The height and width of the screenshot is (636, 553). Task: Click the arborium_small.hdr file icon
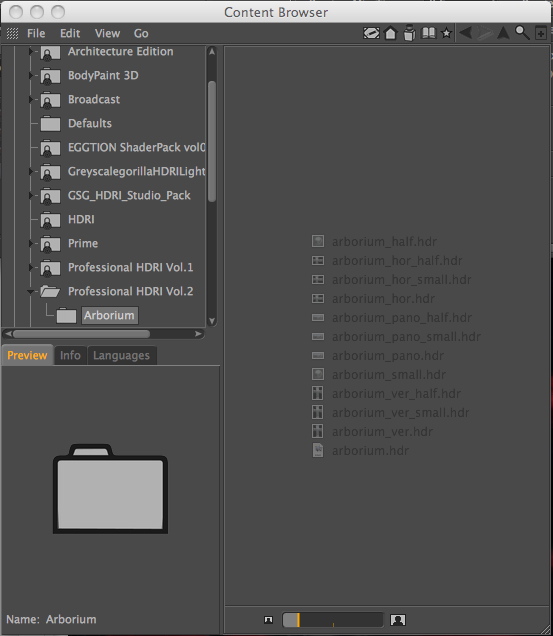point(318,374)
